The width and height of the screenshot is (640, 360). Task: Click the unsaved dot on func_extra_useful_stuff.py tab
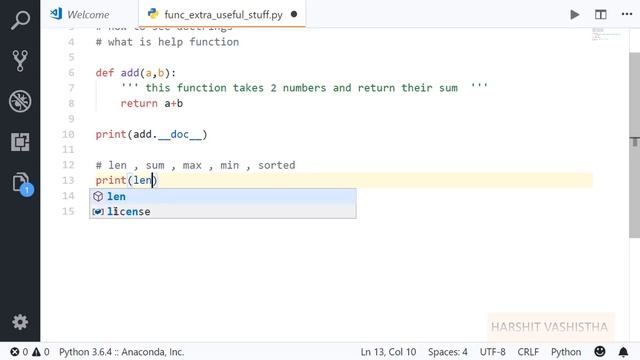coord(294,14)
